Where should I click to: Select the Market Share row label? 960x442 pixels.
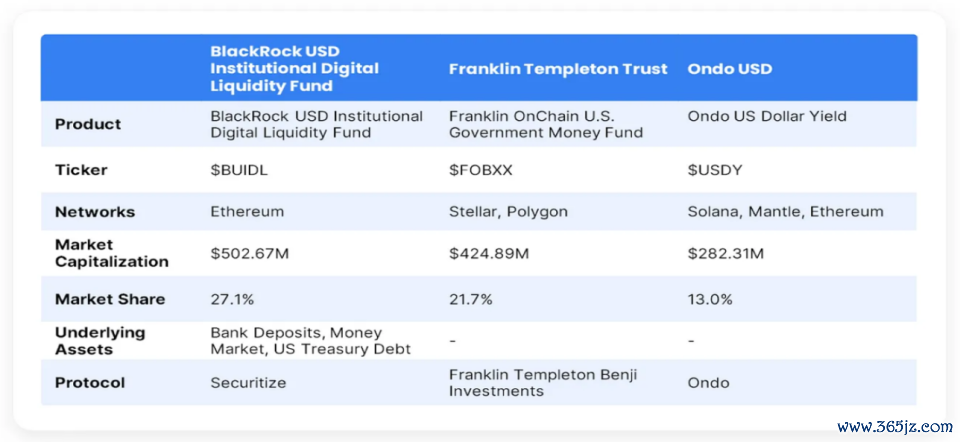click(x=110, y=299)
